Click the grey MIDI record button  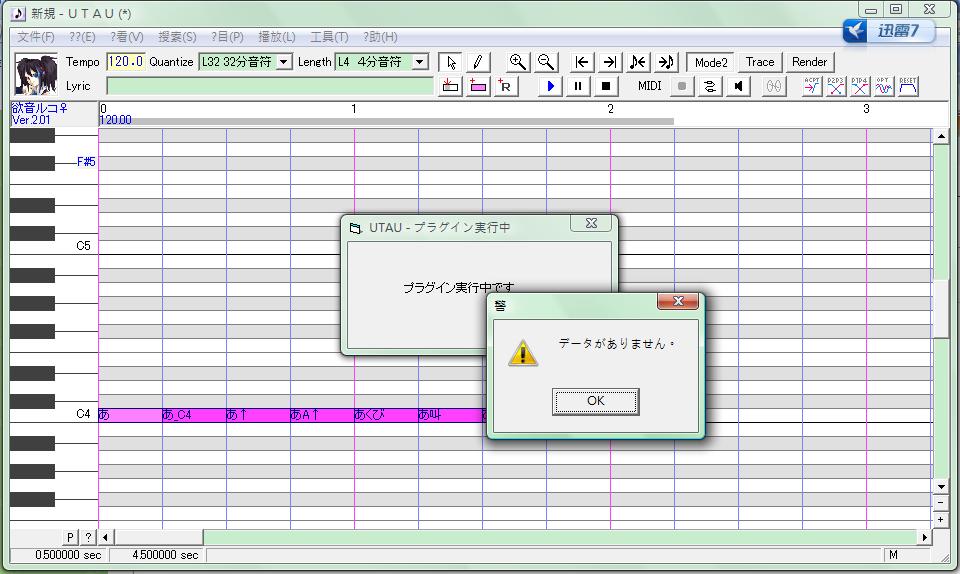click(681, 86)
